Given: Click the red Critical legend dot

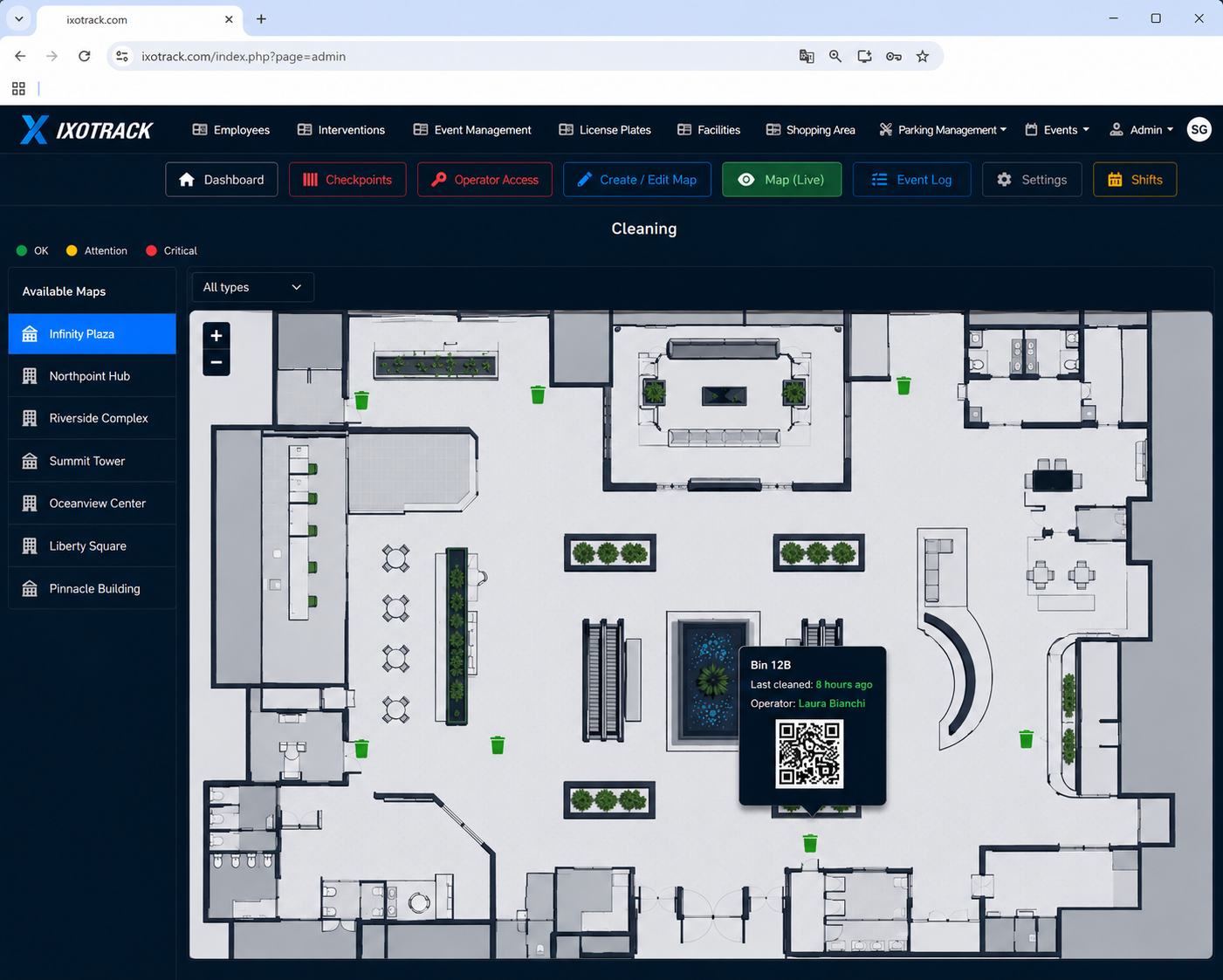Looking at the screenshot, I should click(151, 250).
